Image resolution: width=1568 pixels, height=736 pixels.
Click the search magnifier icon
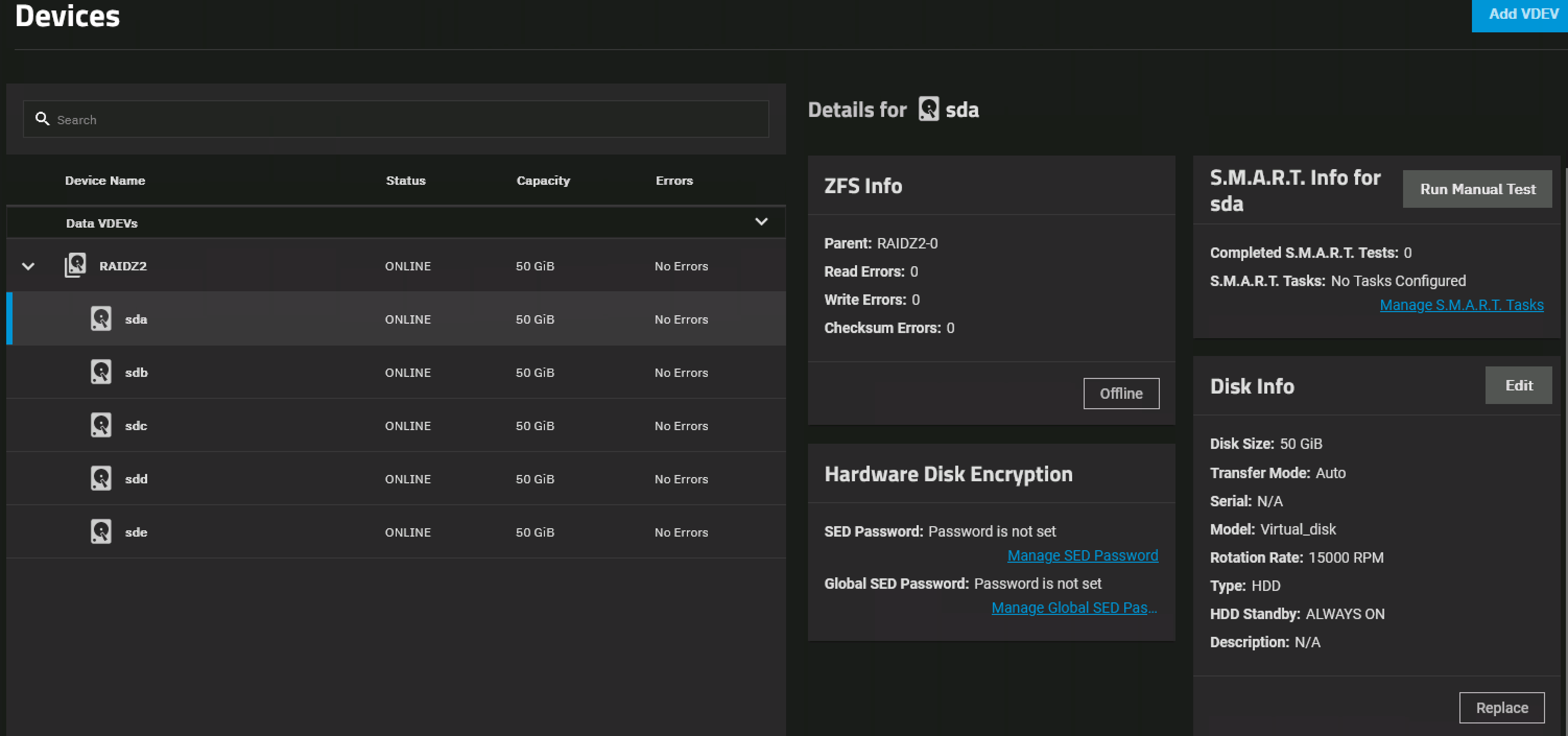tap(42, 118)
